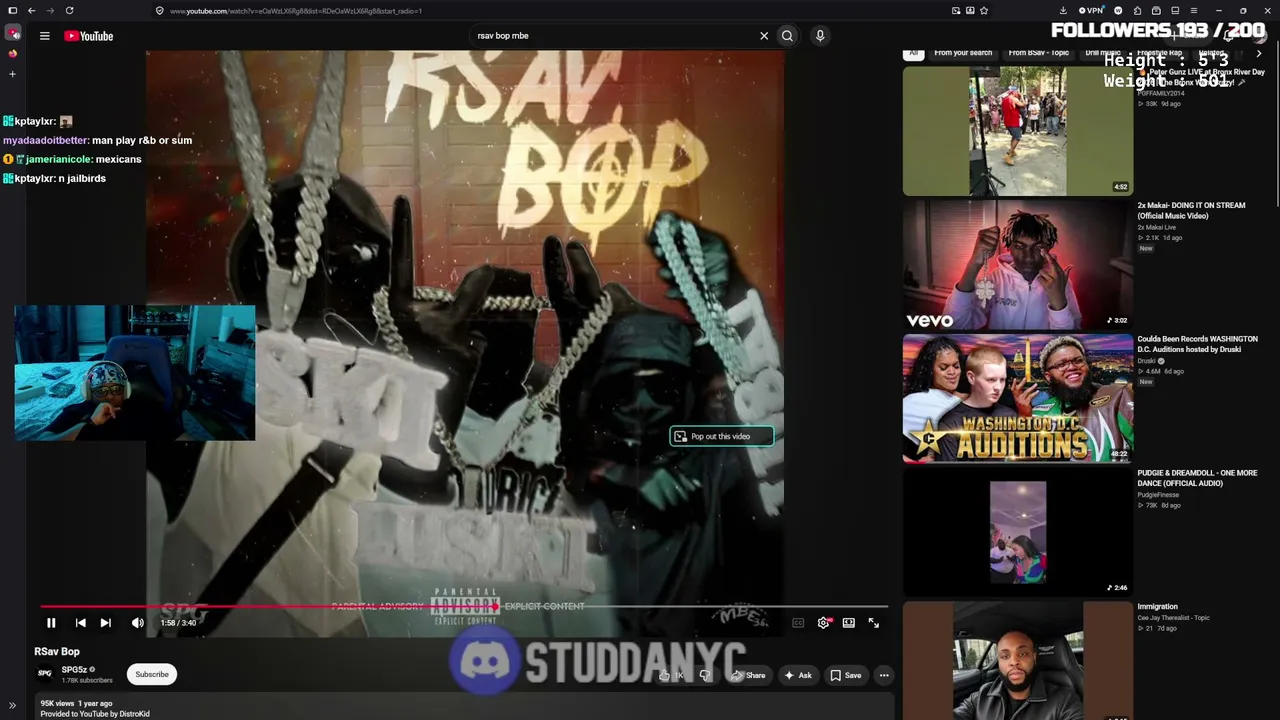Reload the browser page
The width and height of the screenshot is (1280, 720).
coord(69,11)
